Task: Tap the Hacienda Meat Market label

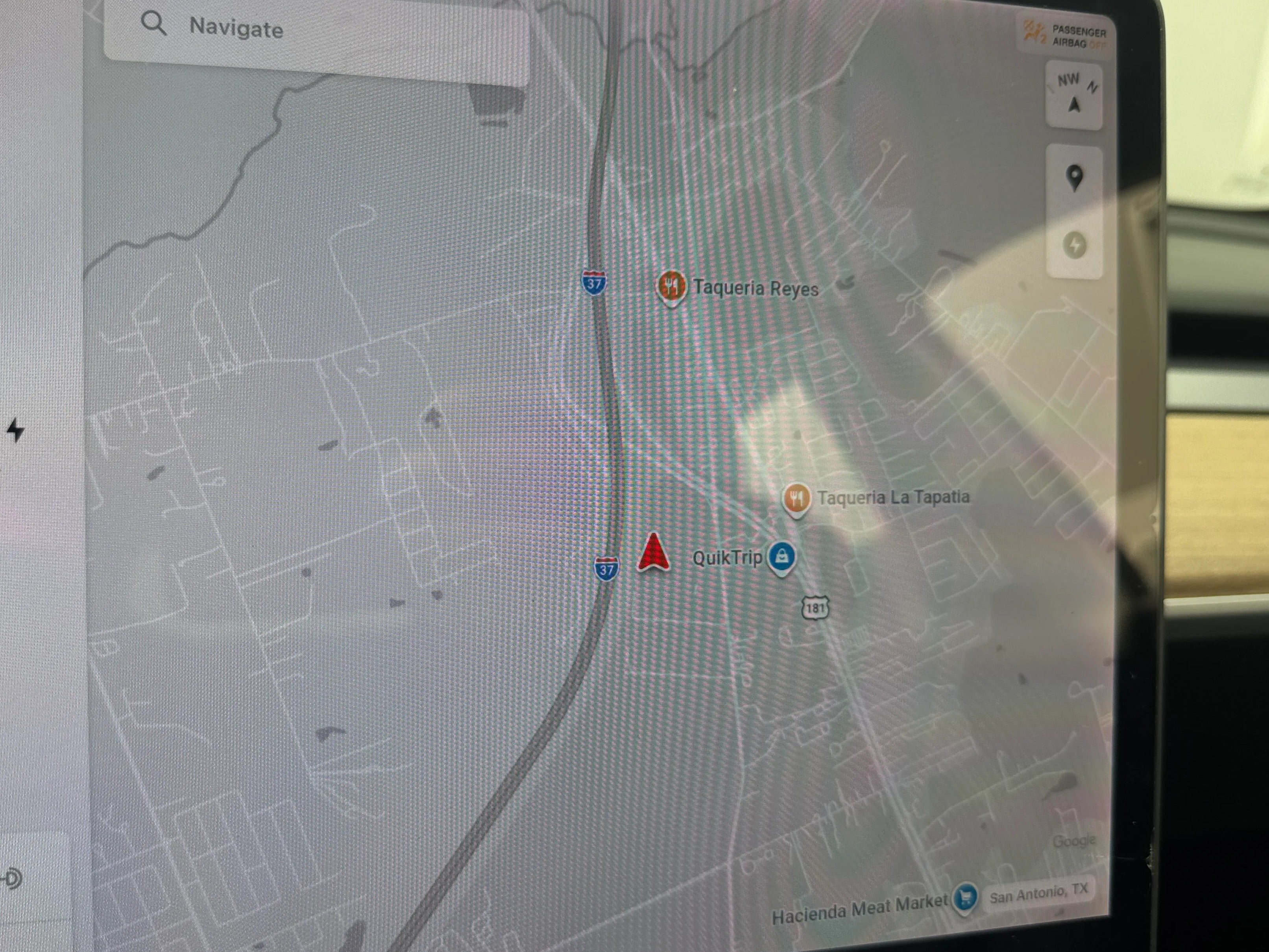Action: (859, 909)
